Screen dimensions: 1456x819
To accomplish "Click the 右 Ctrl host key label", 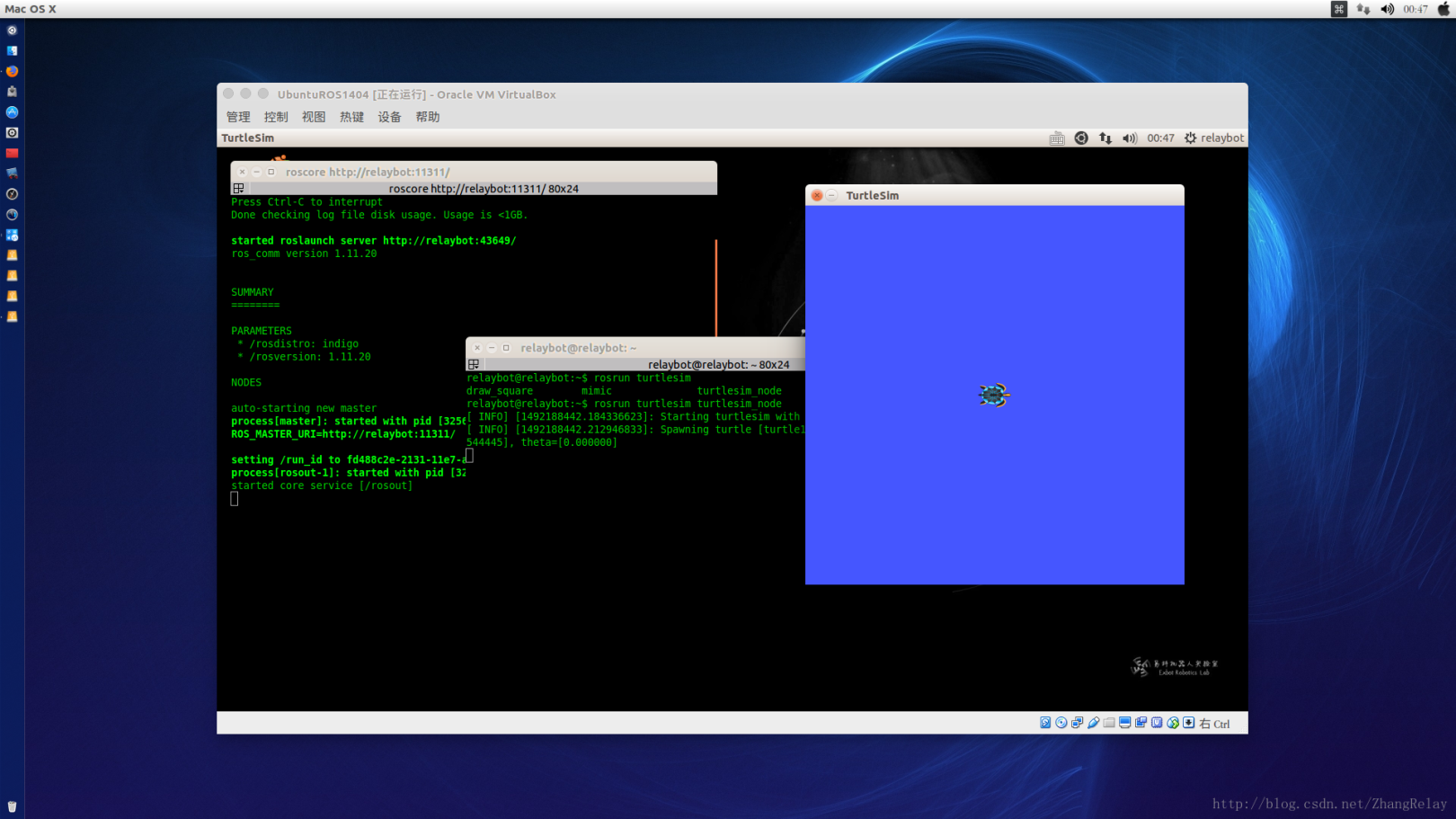I will [1214, 724].
